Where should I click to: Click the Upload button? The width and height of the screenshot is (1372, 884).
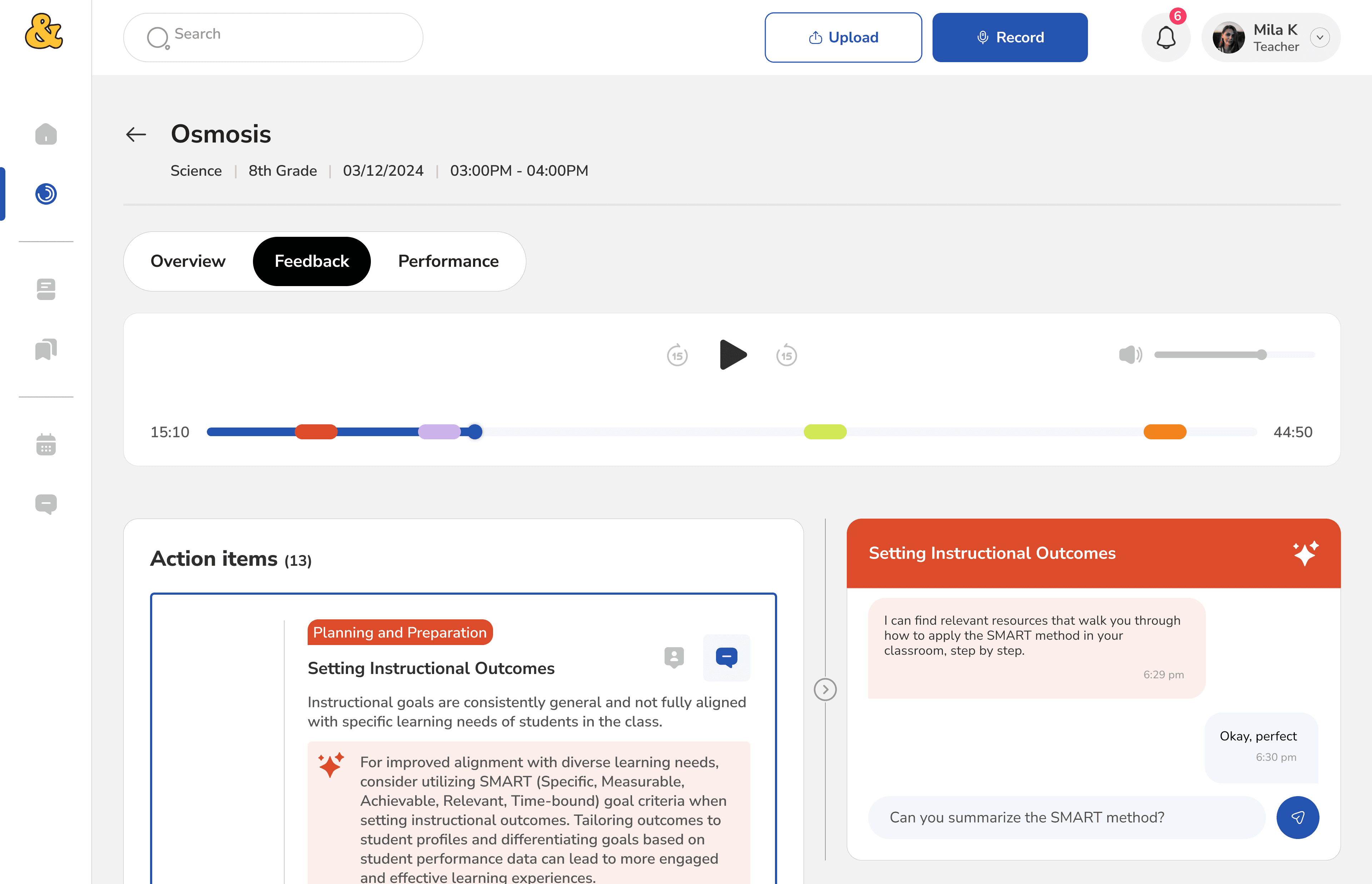tap(843, 38)
